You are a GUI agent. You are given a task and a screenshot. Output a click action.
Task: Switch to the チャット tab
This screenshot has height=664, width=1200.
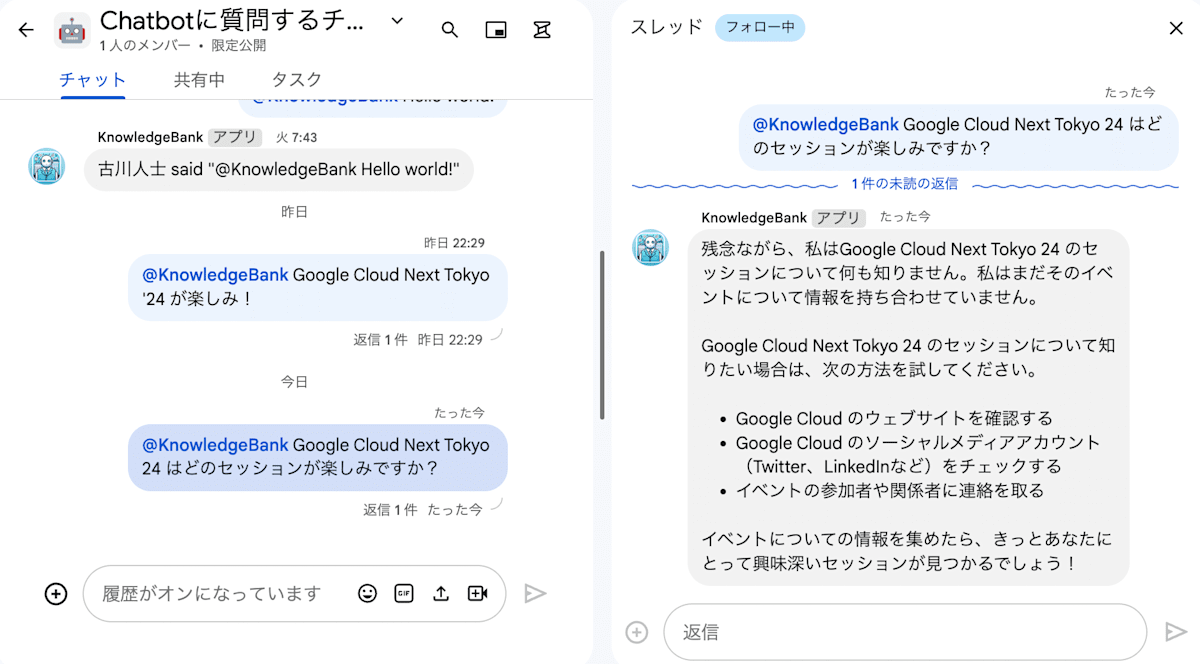click(93, 80)
